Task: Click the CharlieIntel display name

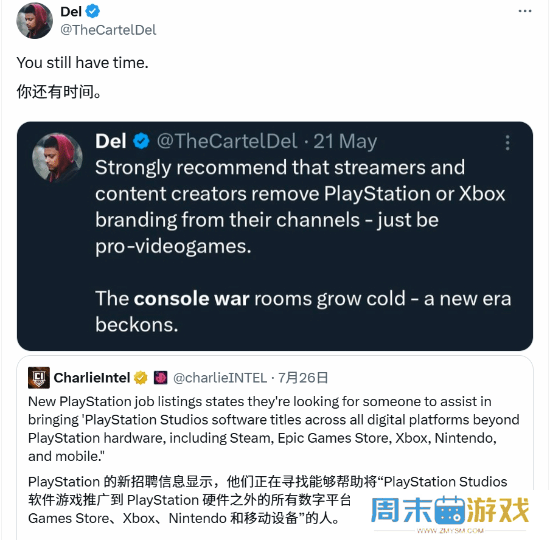Action: [x=92, y=378]
